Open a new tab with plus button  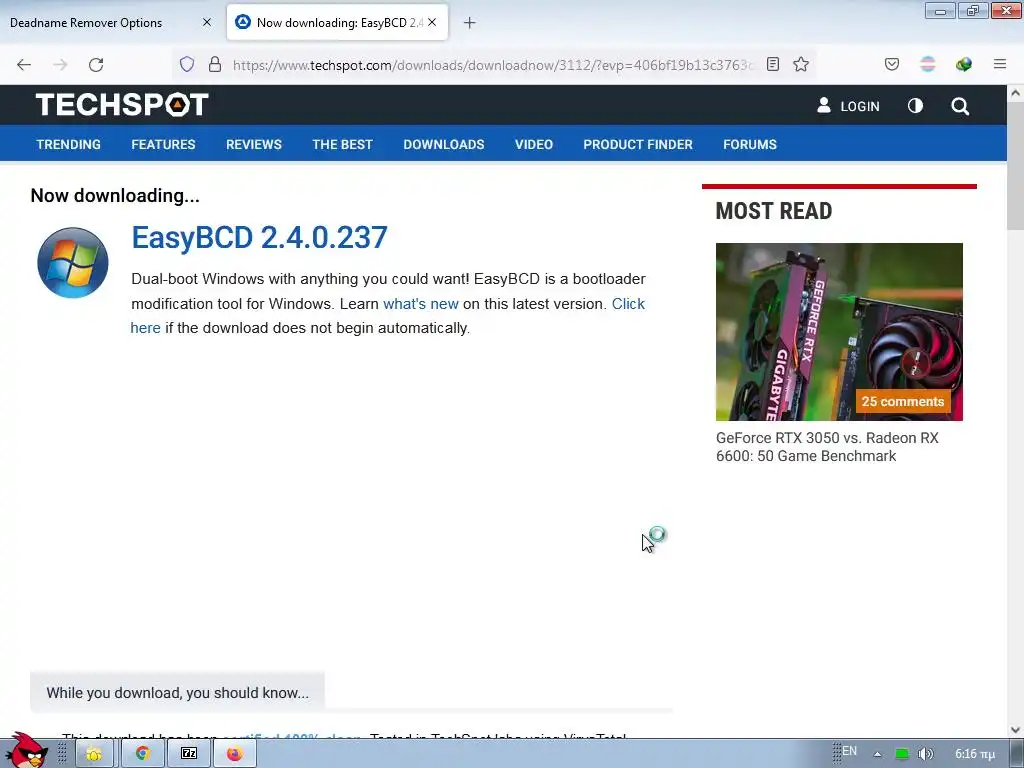[x=470, y=23]
